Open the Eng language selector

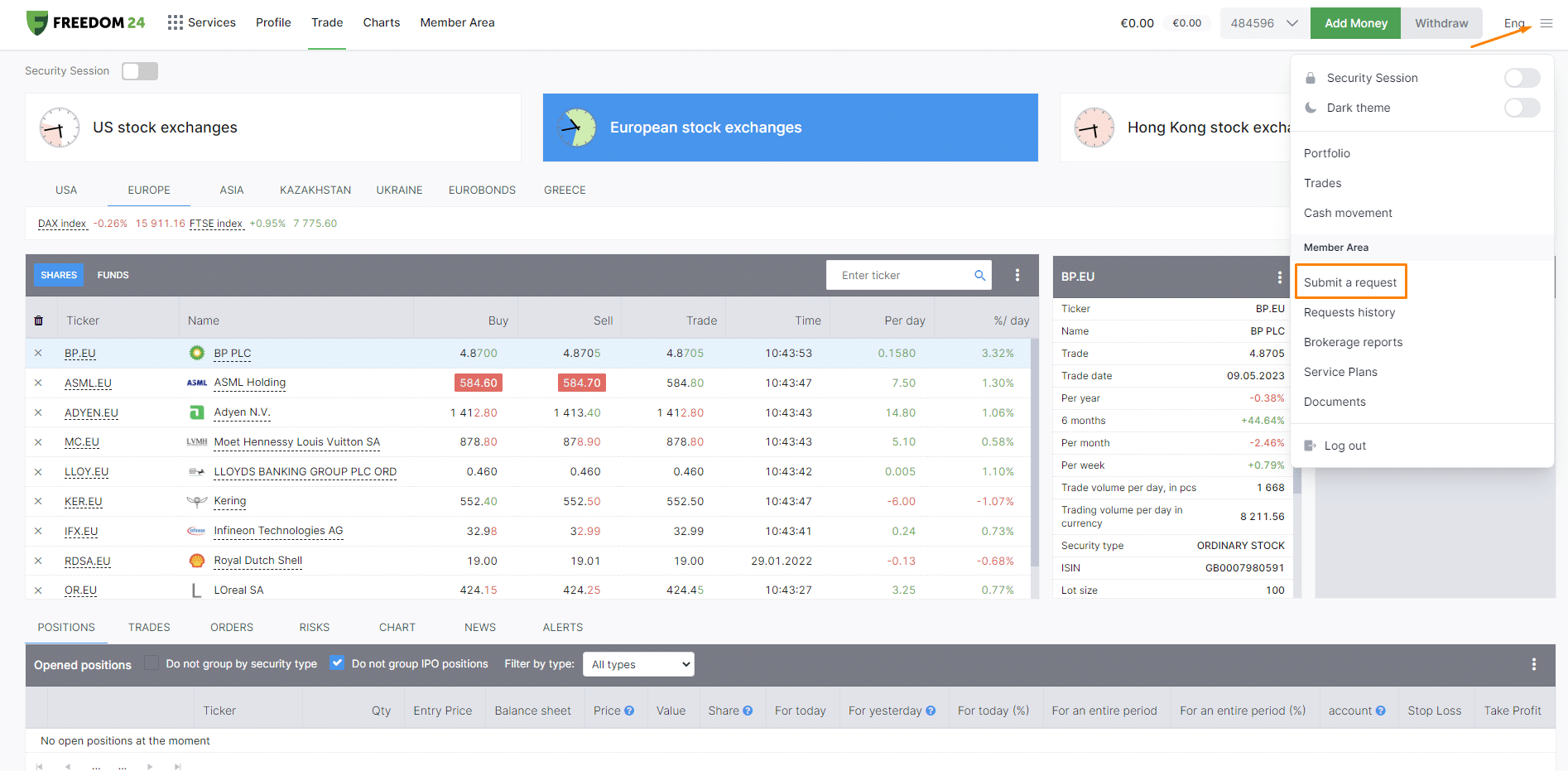click(1514, 23)
